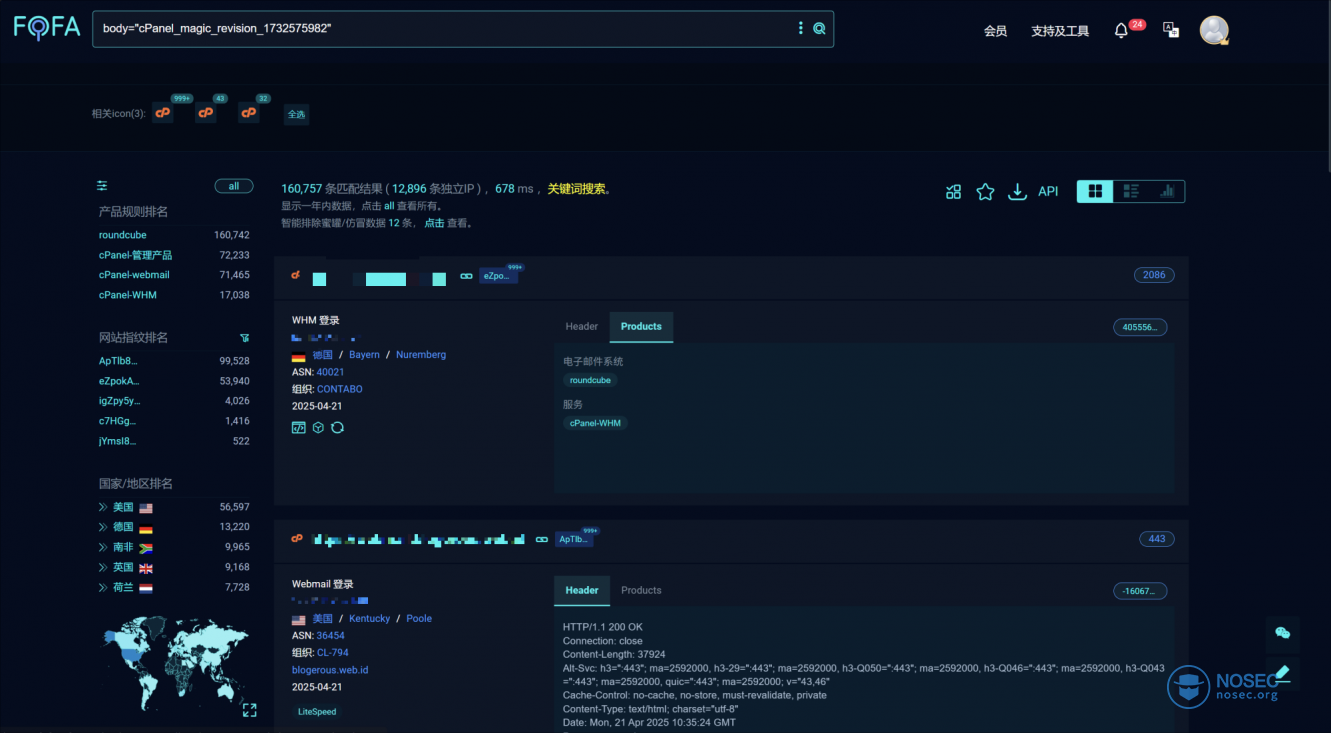Click the 全选 select-all button
Image resolution: width=1331 pixels, height=733 pixels.
297,114
